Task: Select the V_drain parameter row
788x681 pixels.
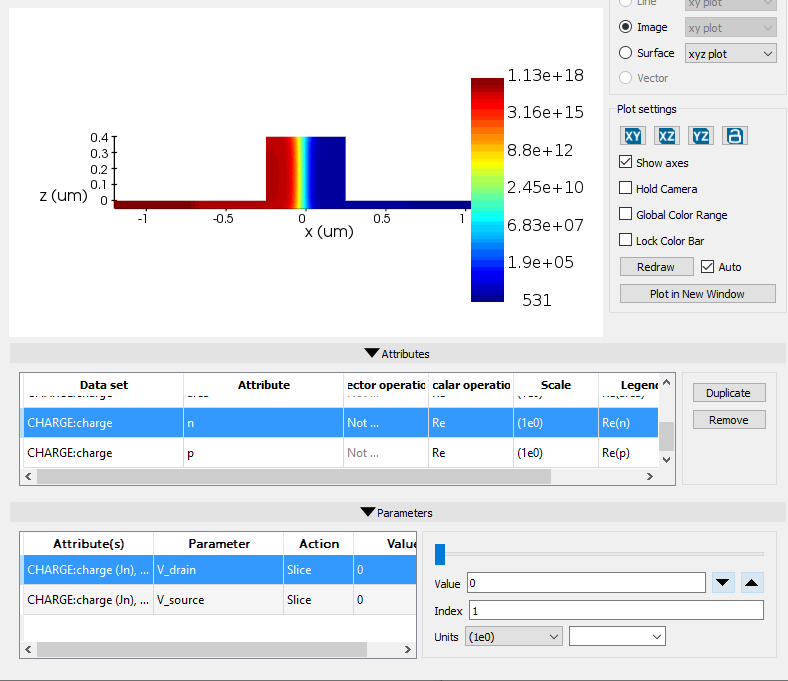Action: click(220, 569)
